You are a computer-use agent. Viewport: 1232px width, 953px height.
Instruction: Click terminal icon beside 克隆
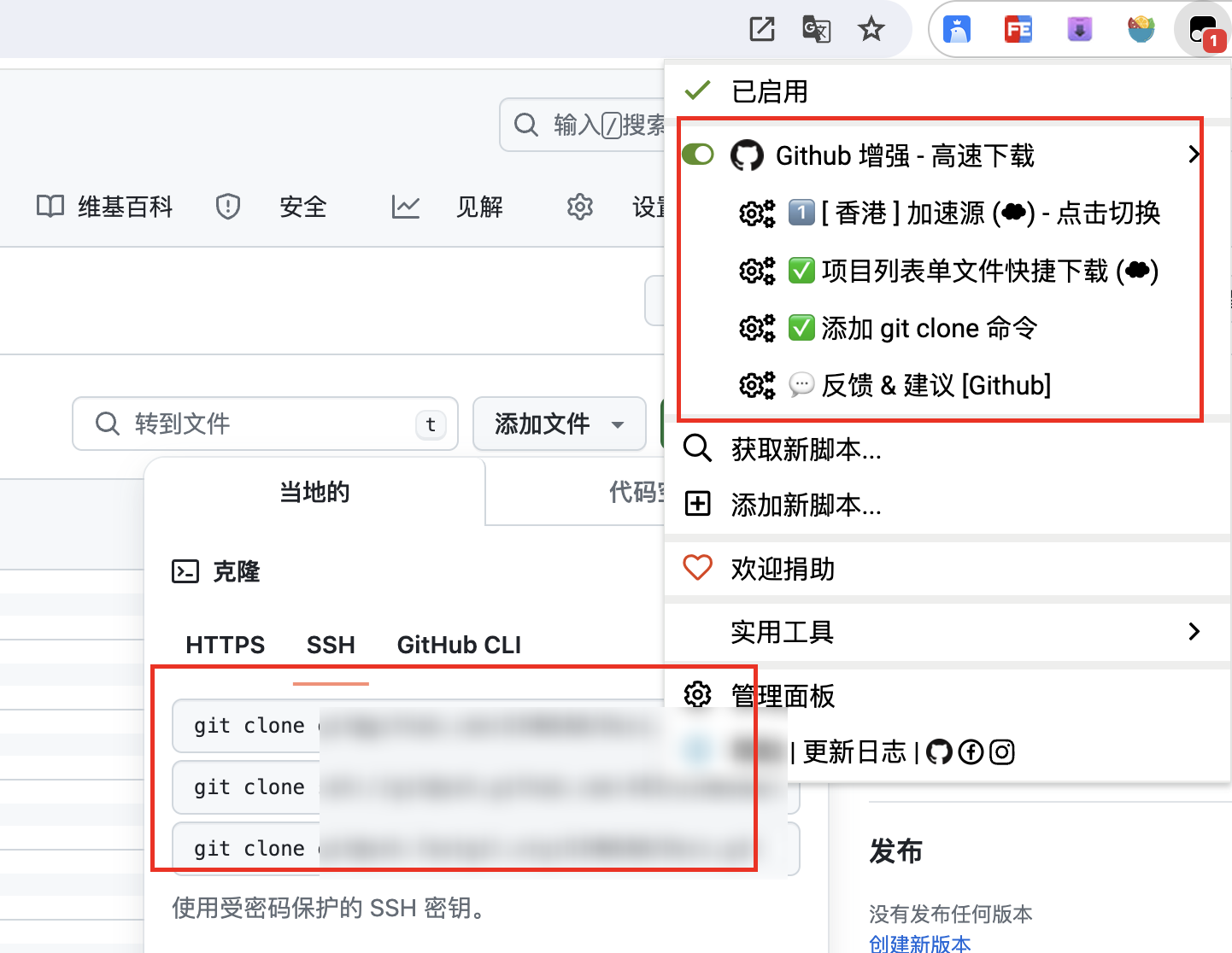tap(185, 571)
